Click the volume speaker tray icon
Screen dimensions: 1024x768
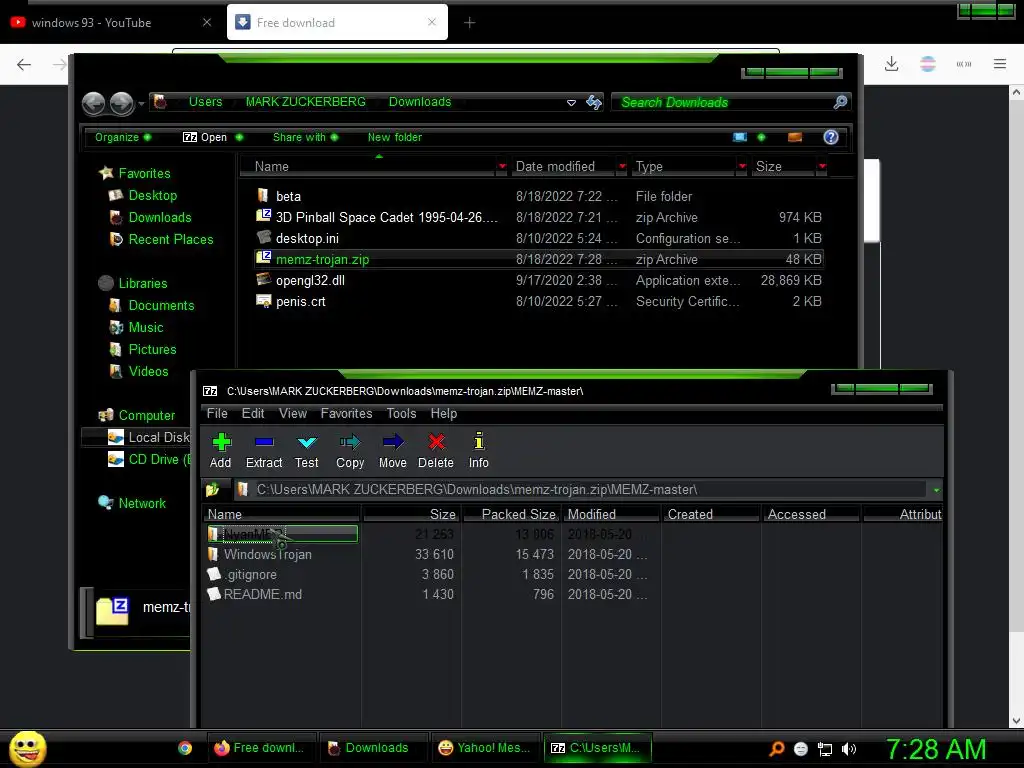[x=848, y=749]
